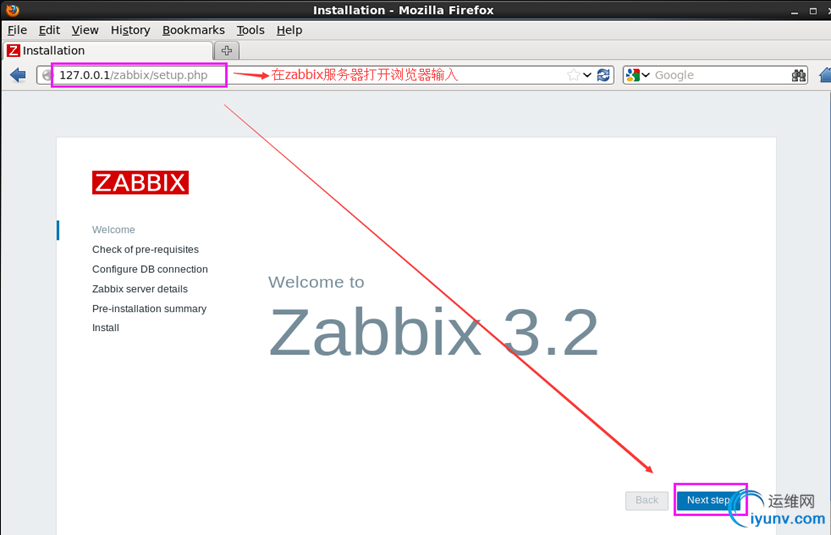
Task: Maximize the Firefox window
Action: (x=813, y=11)
